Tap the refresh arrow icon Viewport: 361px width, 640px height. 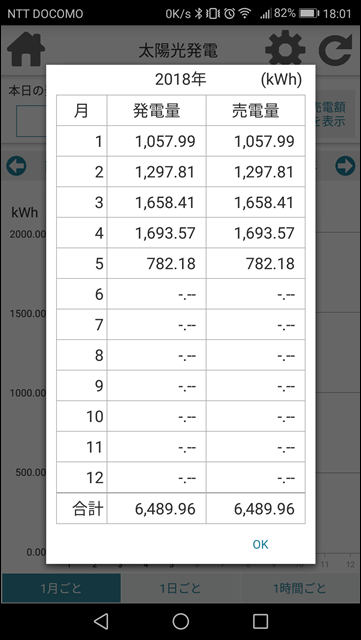(x=335, y=49)
